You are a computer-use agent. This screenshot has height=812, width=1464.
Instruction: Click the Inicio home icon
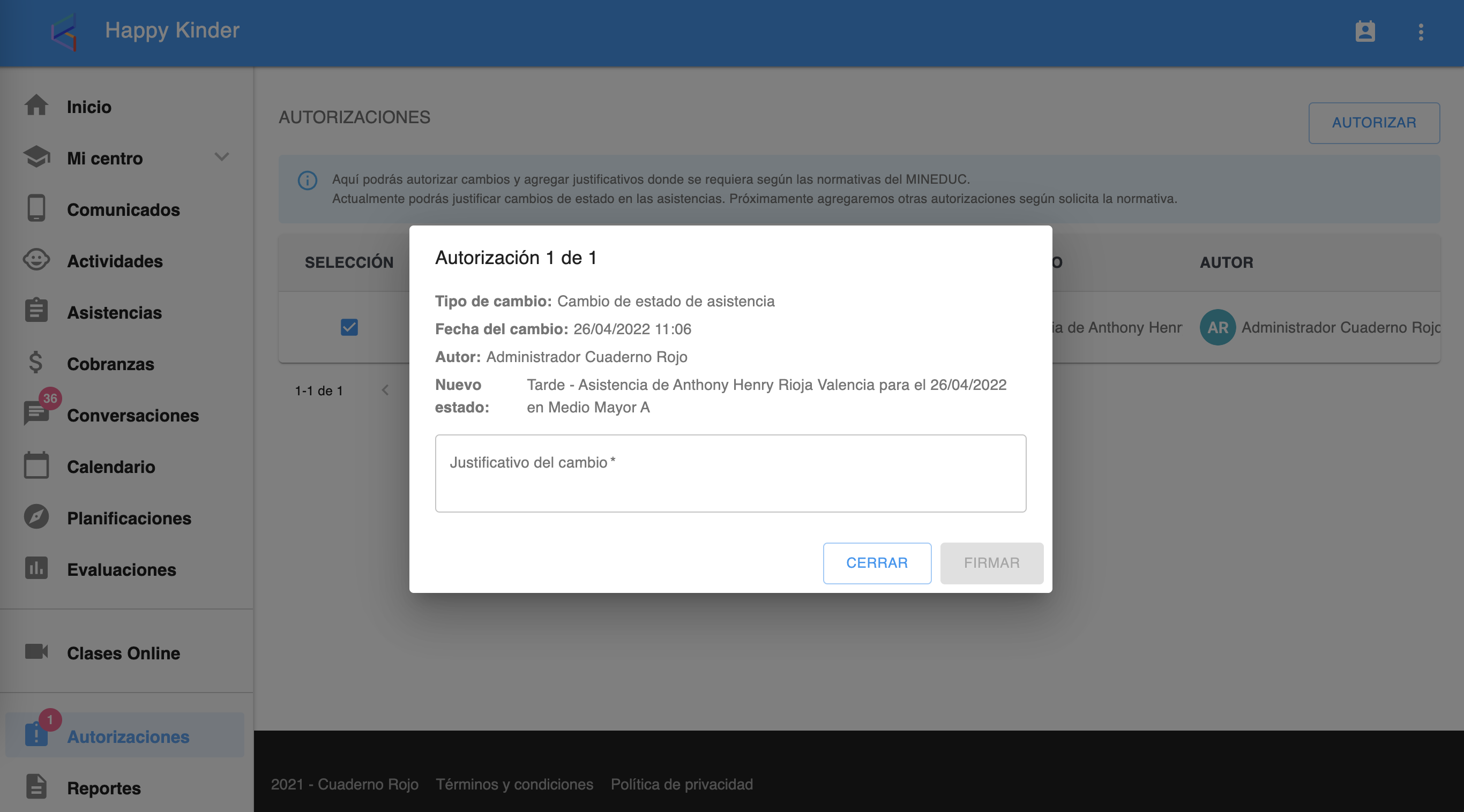click(x=36, y=106)
